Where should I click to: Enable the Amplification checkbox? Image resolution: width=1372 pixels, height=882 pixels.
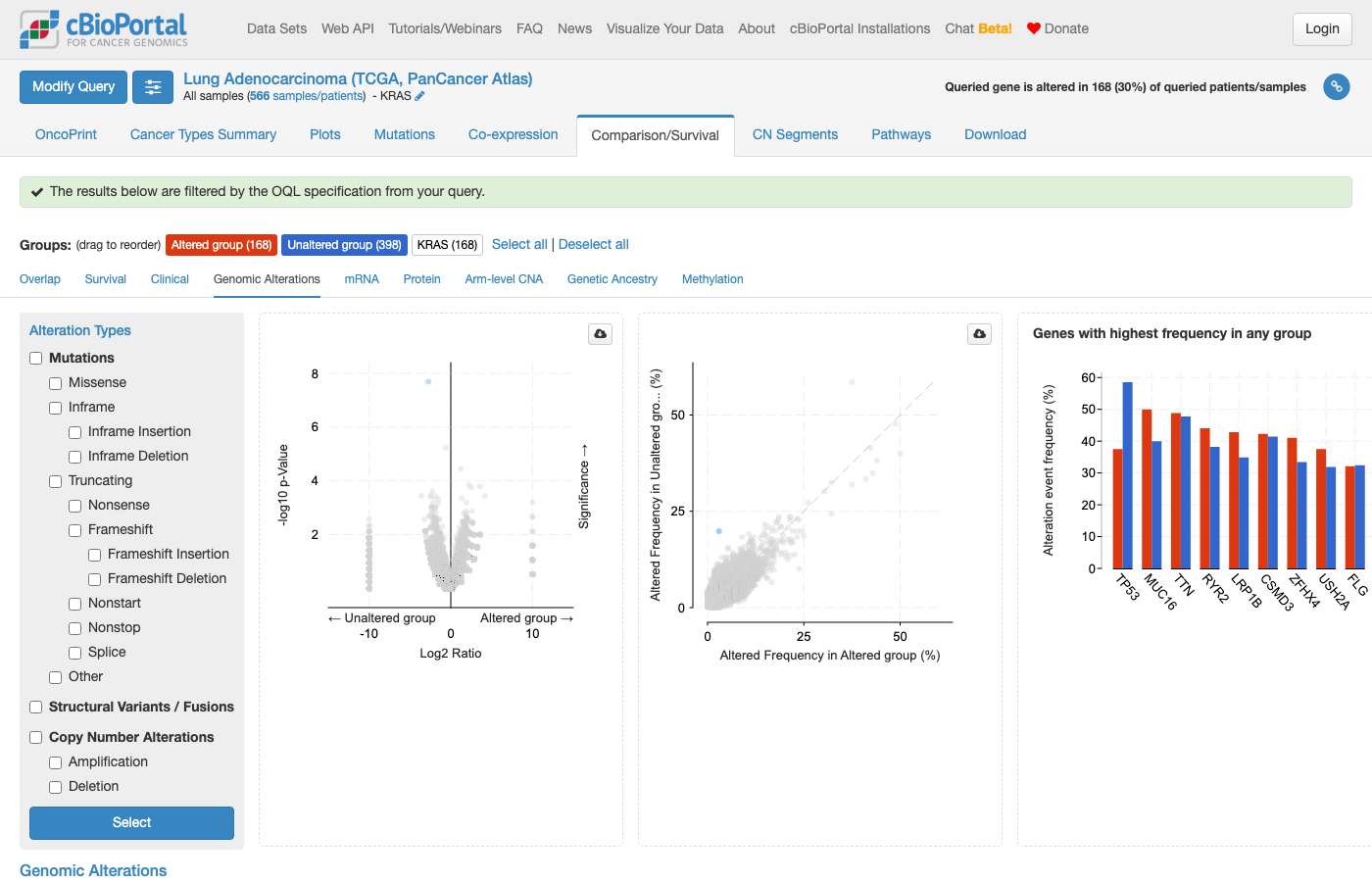tap(56, 762)
